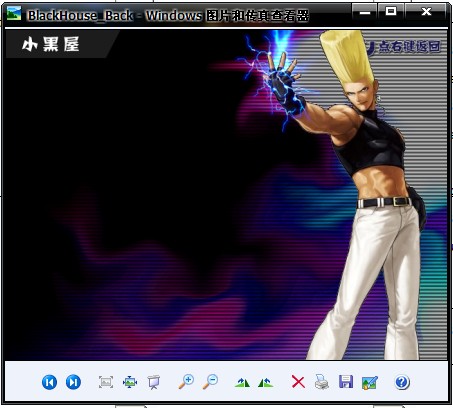Go to the next image
The width and height of the screenshot is (453, 408).
coord(73,382)
